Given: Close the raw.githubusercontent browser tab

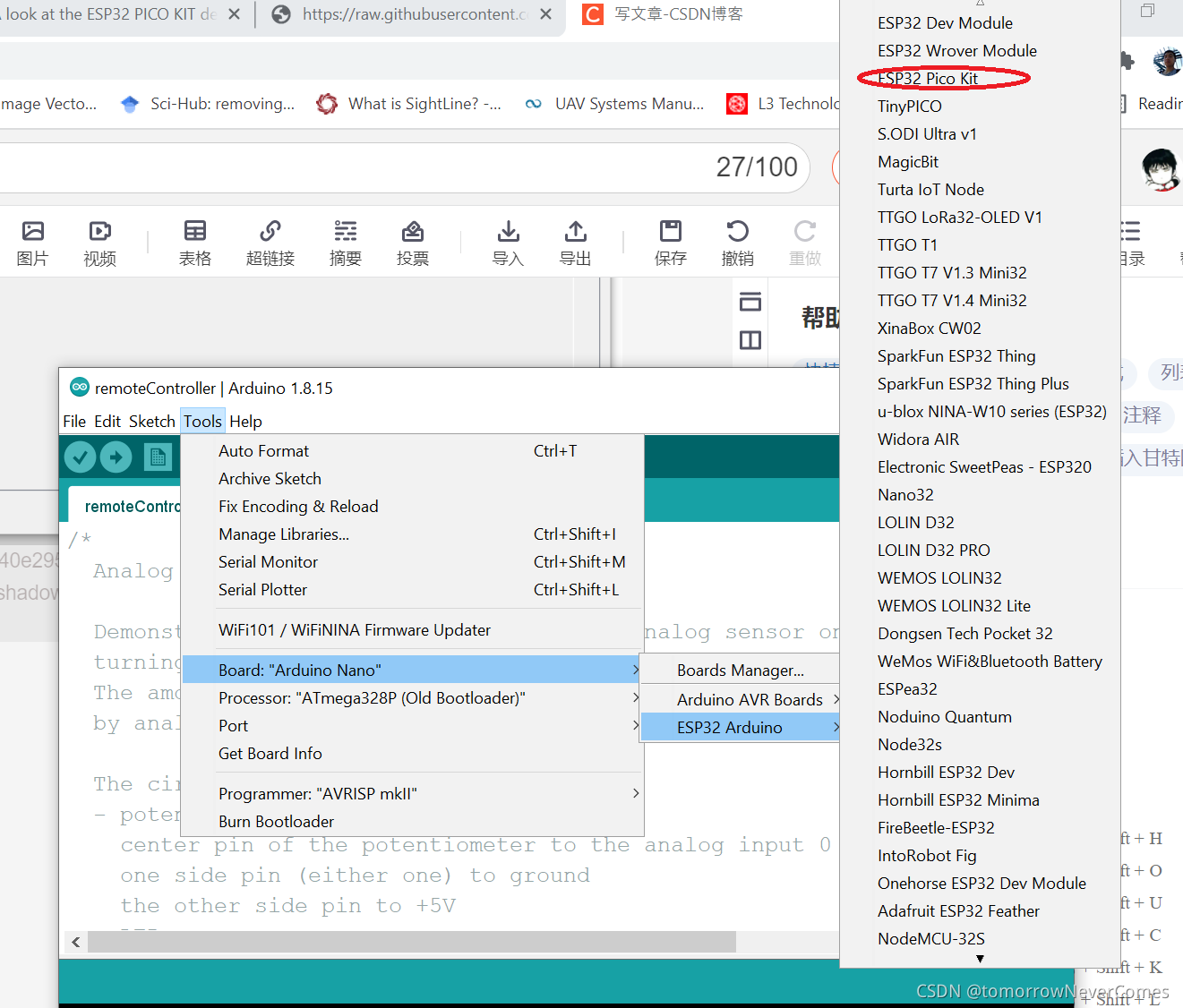Looking at the screenshot, I should point(545,14).
